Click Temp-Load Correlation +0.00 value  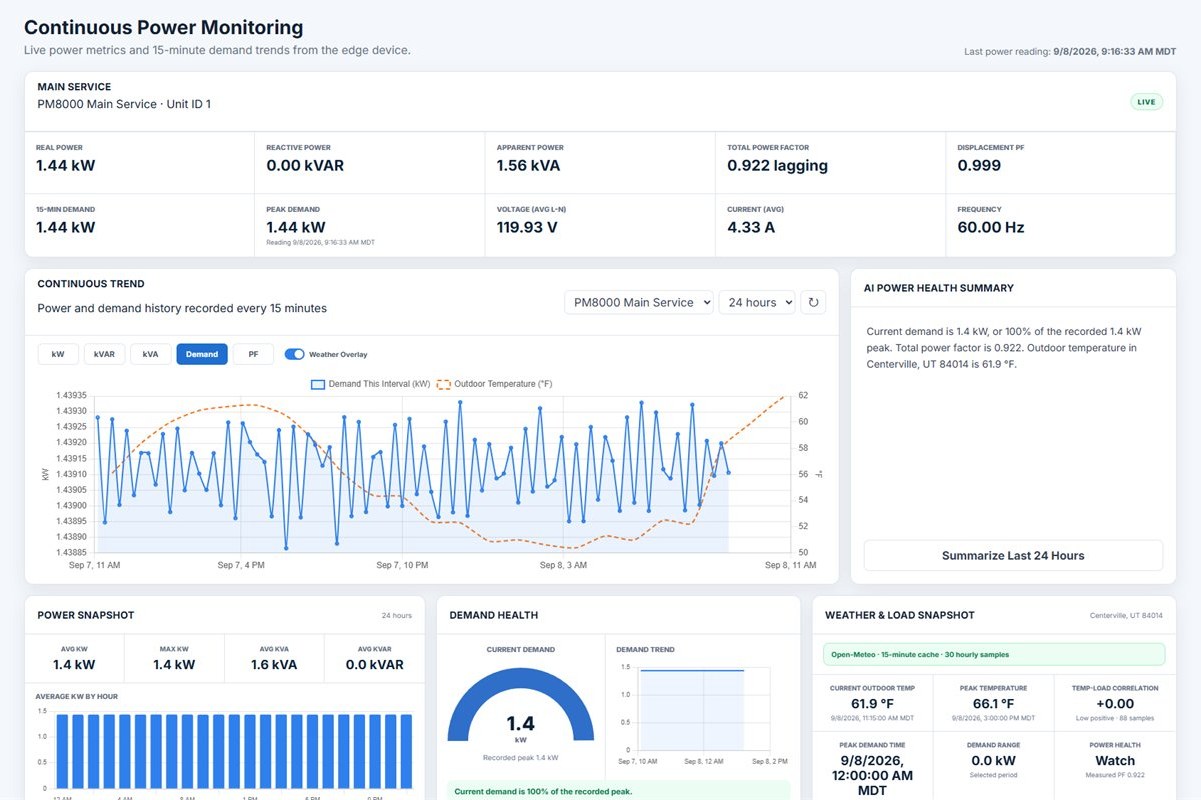(x=1113, y=703)
